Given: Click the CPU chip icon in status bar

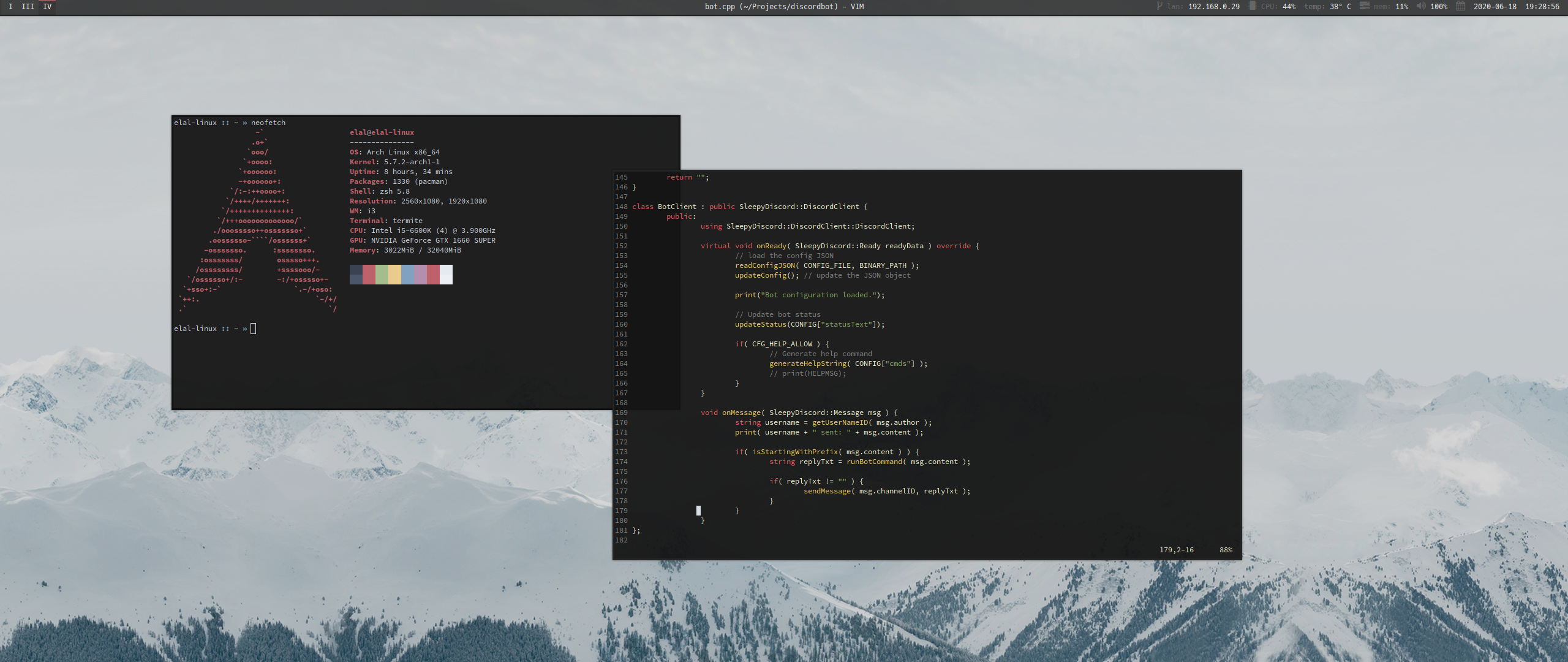Looking at the screenshot, I should coord(1253,6).
